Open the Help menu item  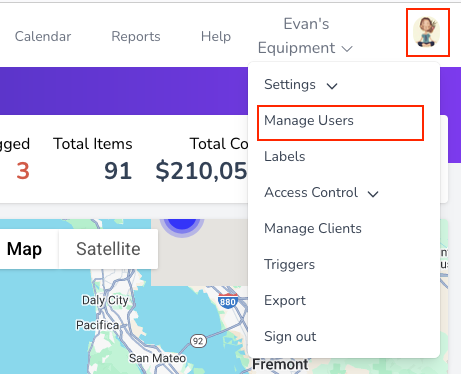point(216,36)
